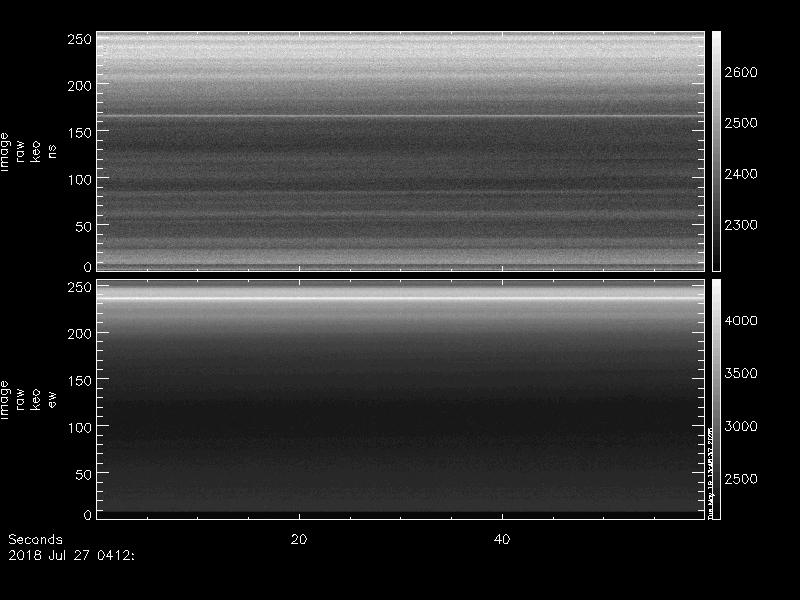Click the Seconds axis title
Viewport: 800px width, 600px height.
[35, 539]
